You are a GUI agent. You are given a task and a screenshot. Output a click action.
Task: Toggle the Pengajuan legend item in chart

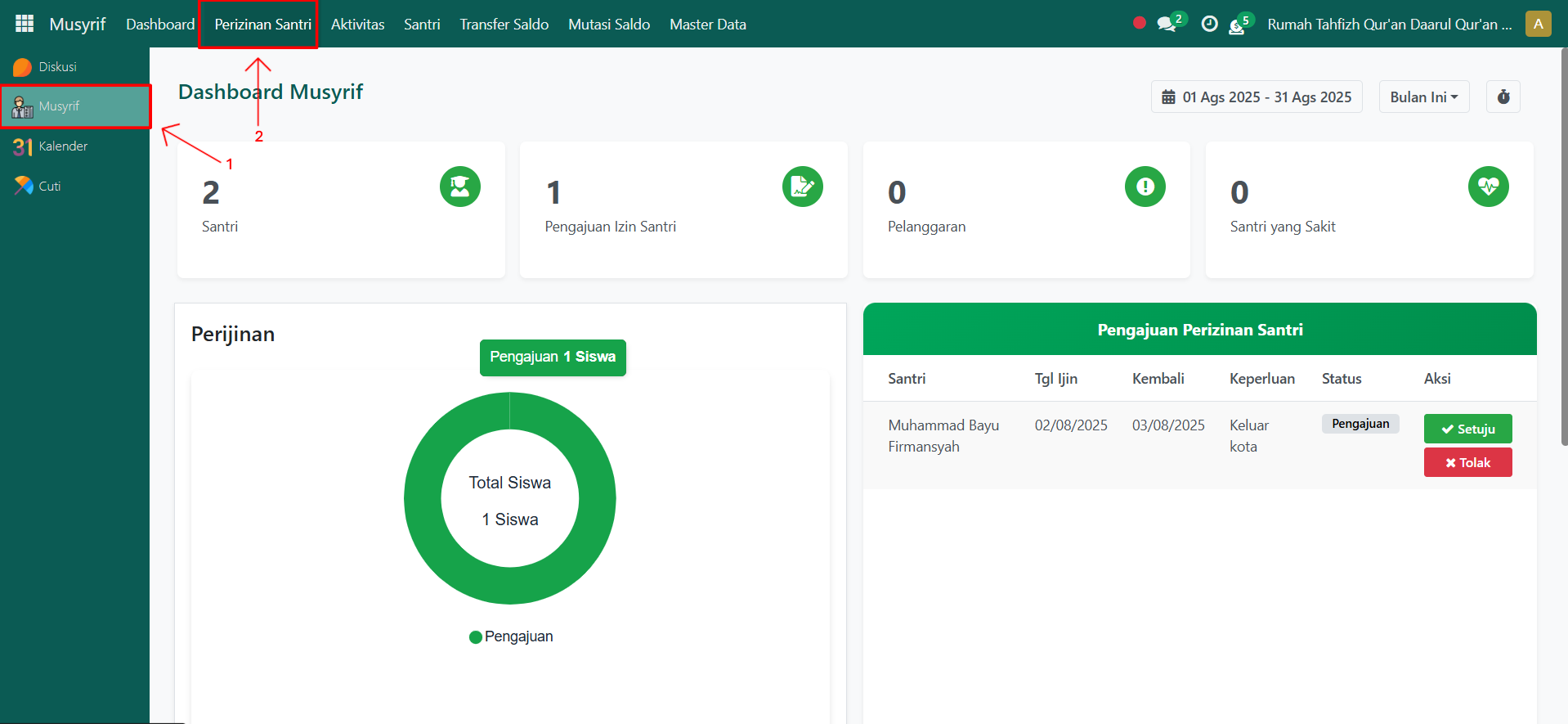coord(511,636)
